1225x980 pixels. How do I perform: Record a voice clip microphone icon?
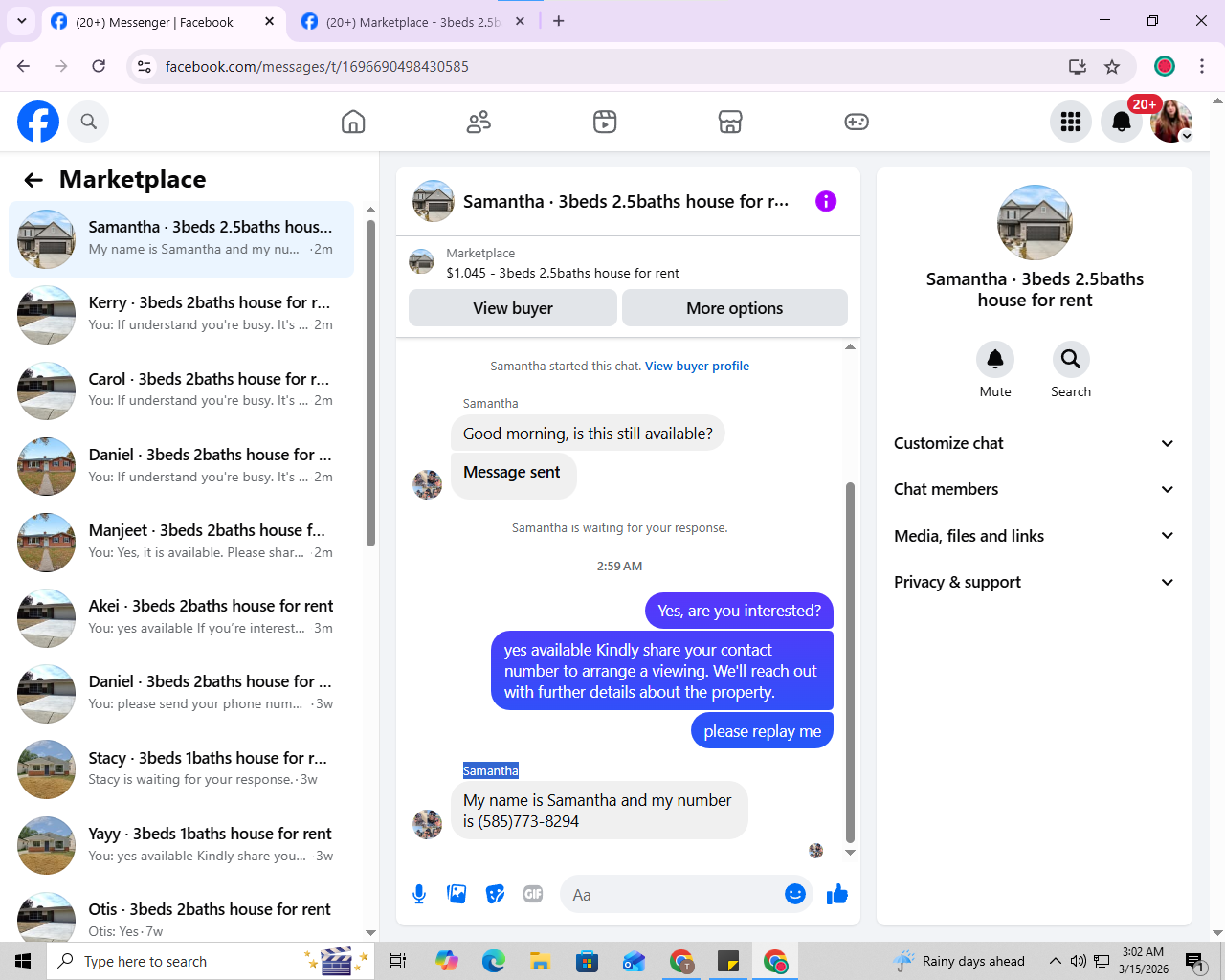pyautogui.click(x=419, y=894)
